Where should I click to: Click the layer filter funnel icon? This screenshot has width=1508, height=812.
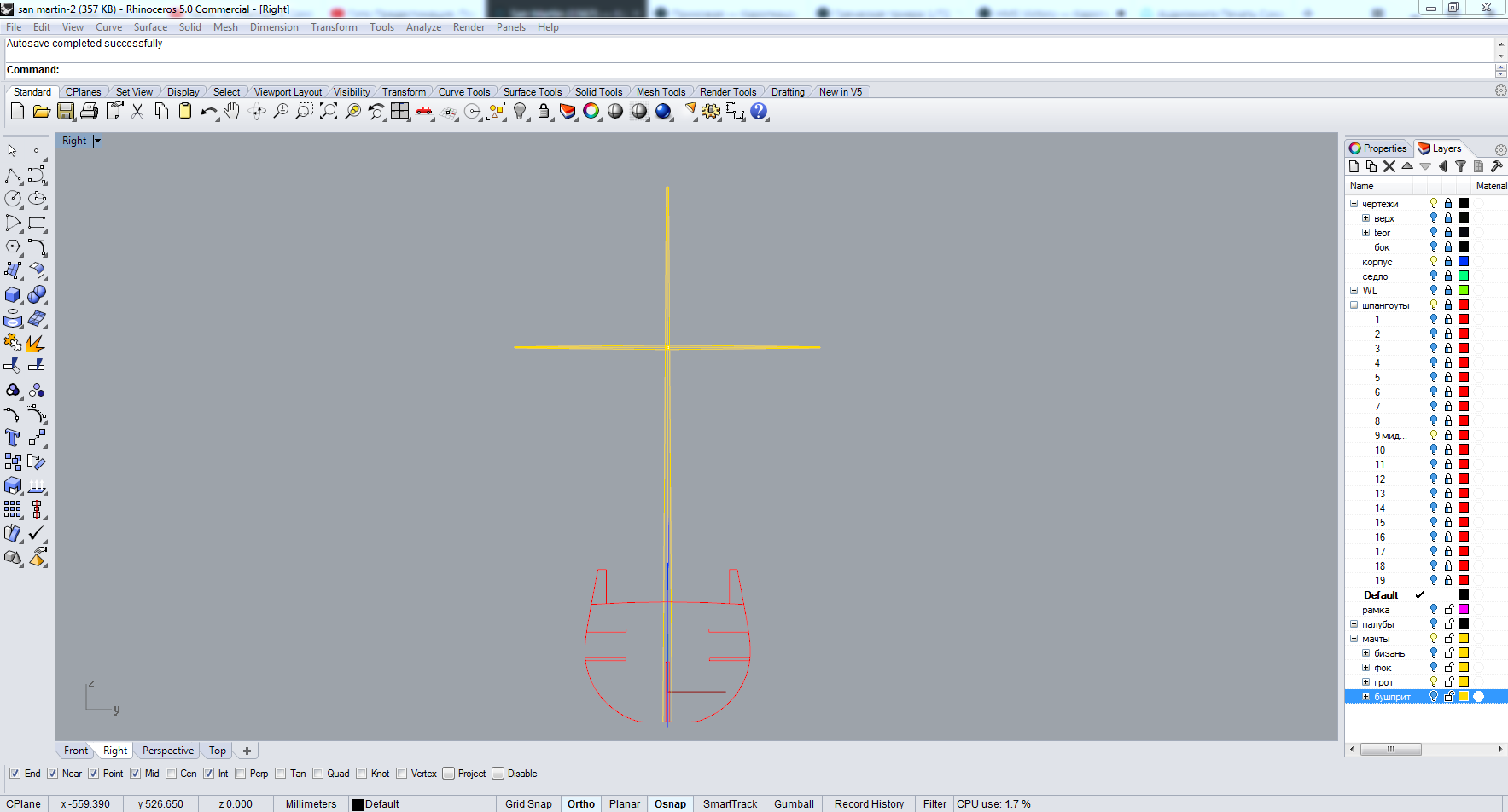click(x=1460, y=167)
